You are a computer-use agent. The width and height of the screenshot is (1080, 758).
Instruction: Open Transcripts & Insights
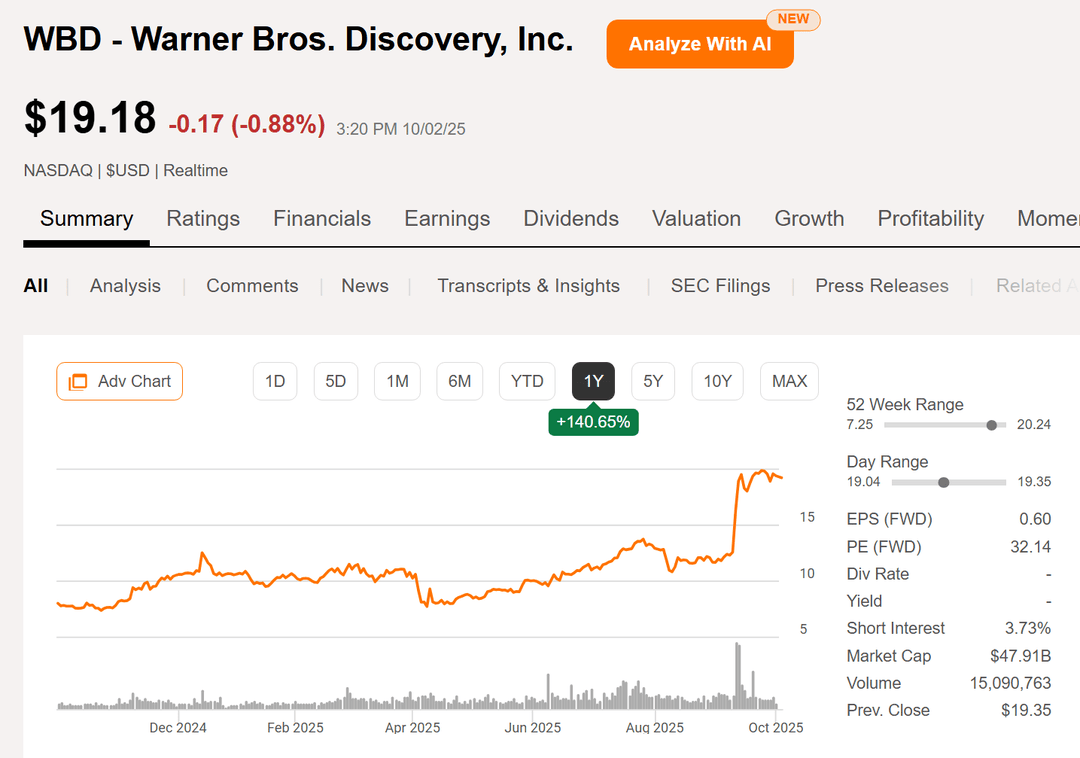pyautogui.click(x=529, y=286)
